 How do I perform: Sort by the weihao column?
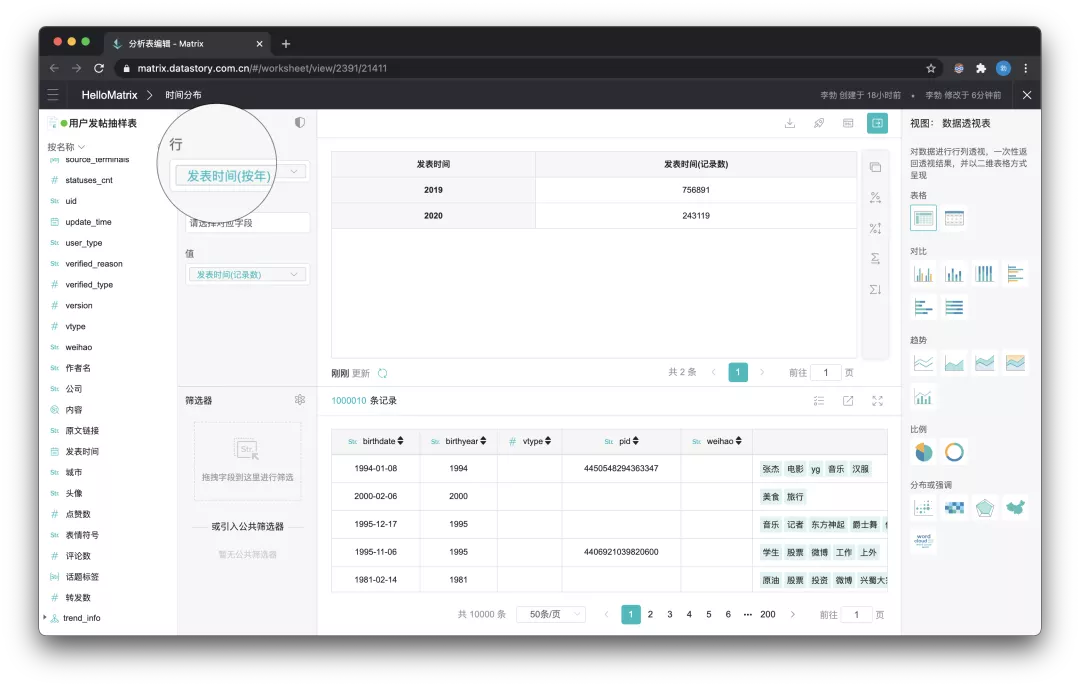coord(738,441)
